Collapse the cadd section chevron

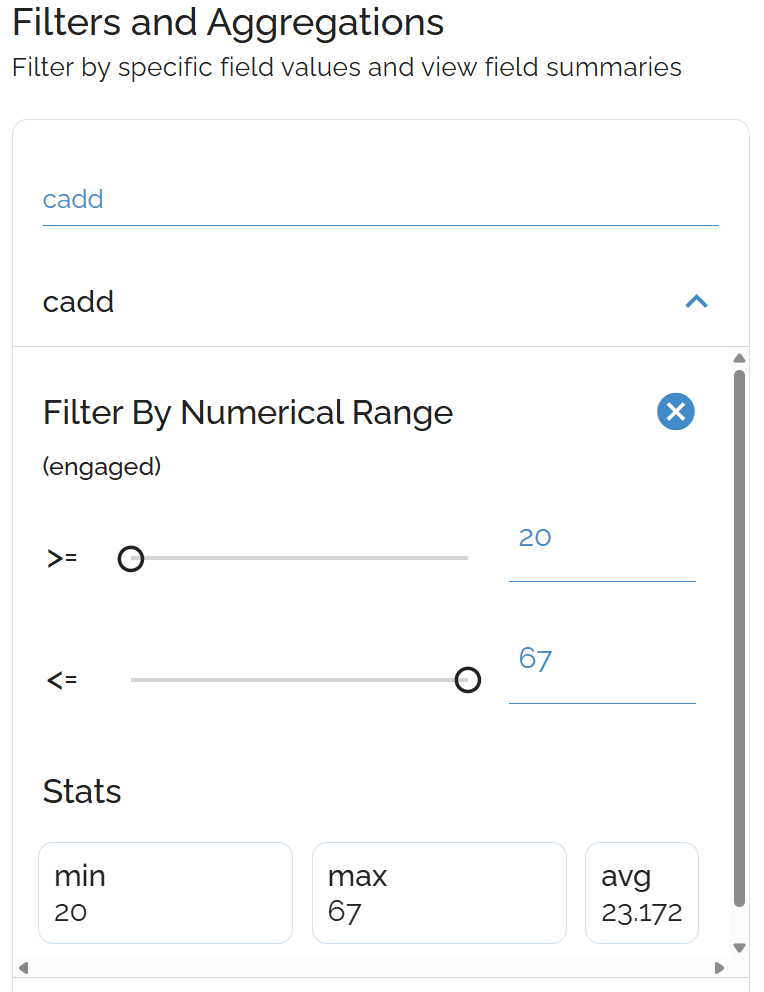point(696,301)
